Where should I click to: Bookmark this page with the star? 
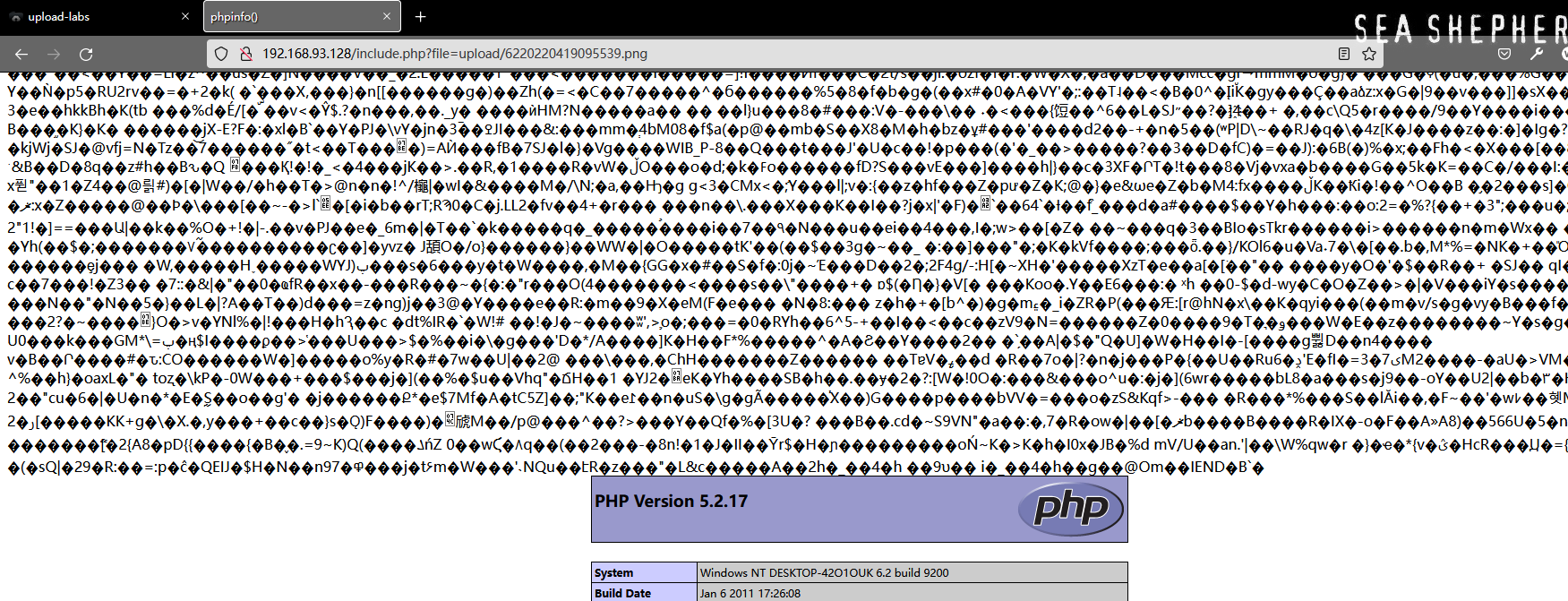click(1369, 54)
